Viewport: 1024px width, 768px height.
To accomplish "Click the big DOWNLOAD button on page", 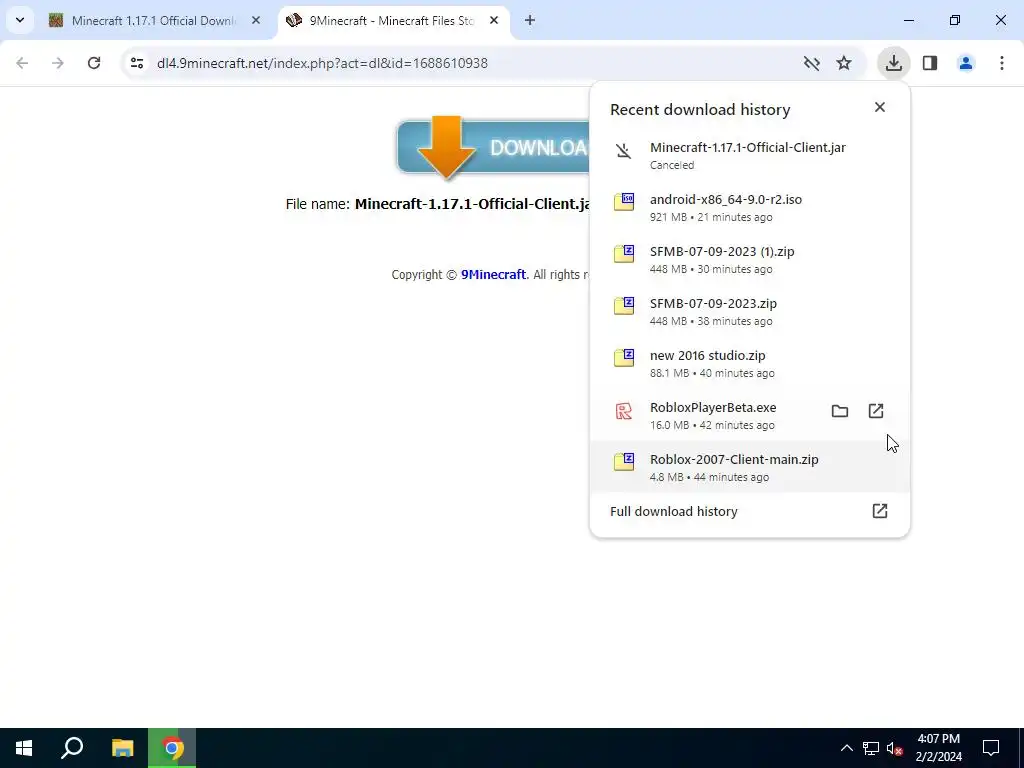I will click(x=493, y=148).
